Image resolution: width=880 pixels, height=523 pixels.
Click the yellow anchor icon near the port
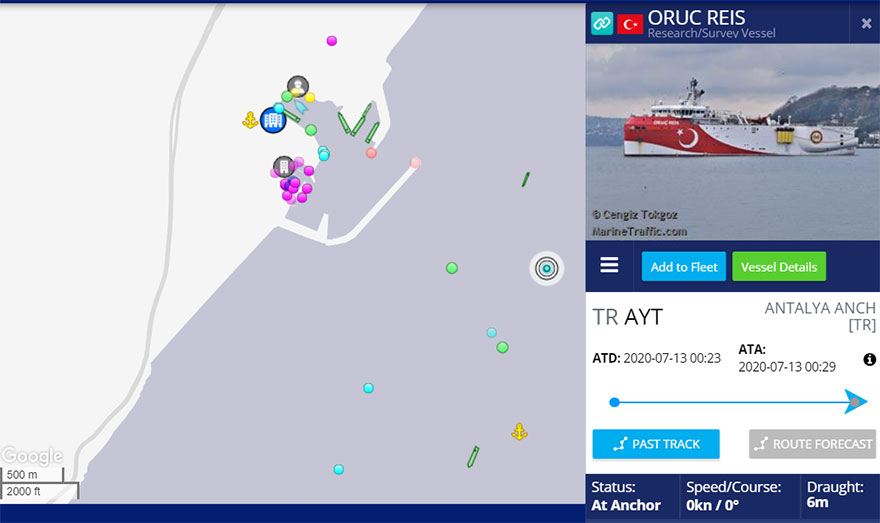[250, 120]
